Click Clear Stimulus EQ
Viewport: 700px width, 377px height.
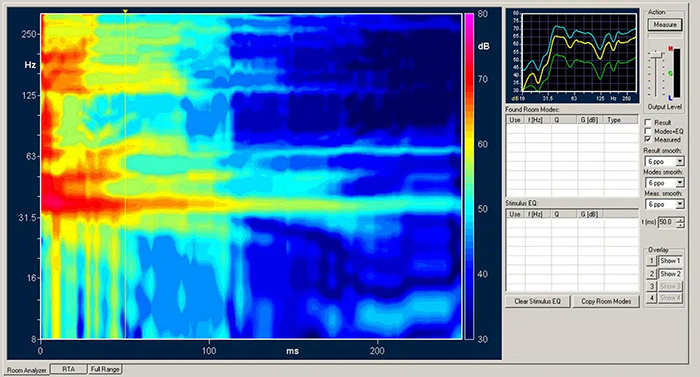point(538,302)
